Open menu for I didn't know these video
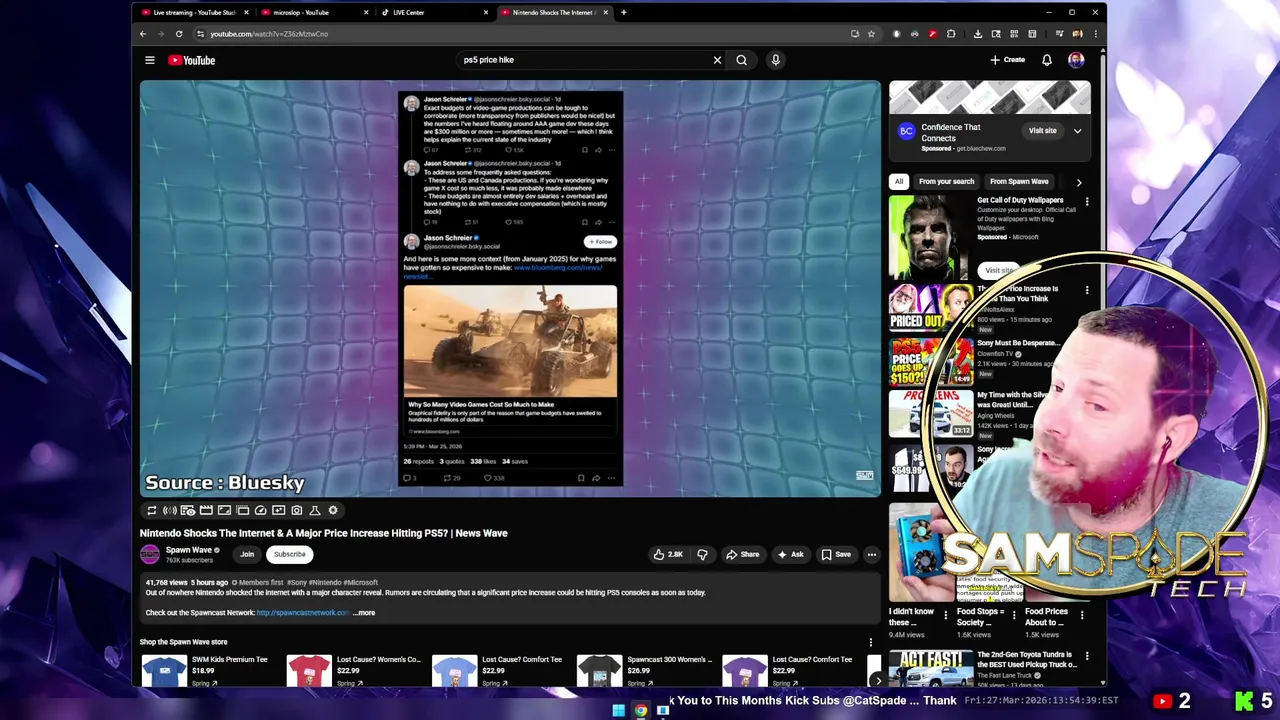The image size is (1280, 720). [945, 615]
